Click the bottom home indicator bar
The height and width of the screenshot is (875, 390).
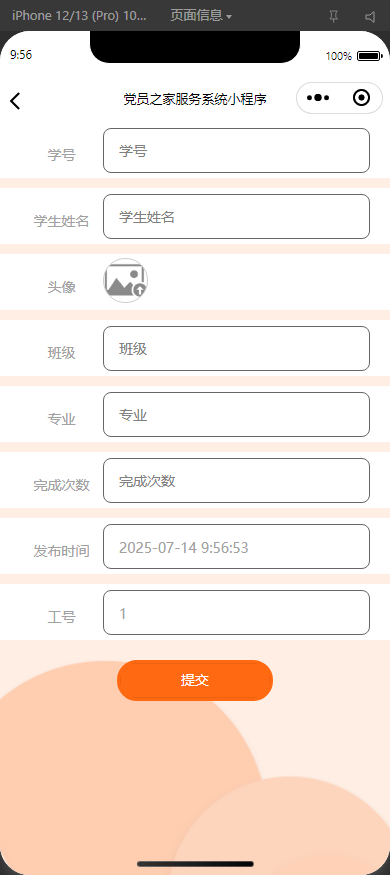[195, 864]
